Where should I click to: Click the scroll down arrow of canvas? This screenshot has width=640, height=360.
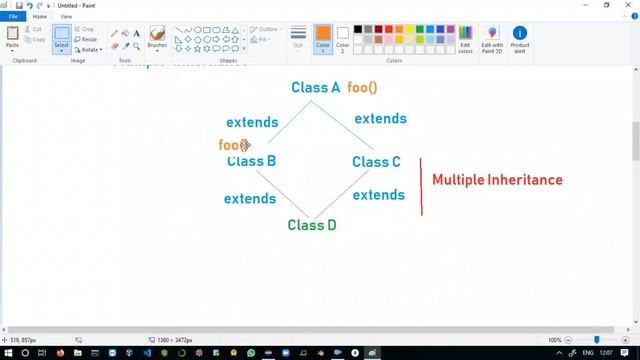click(636, 322)
